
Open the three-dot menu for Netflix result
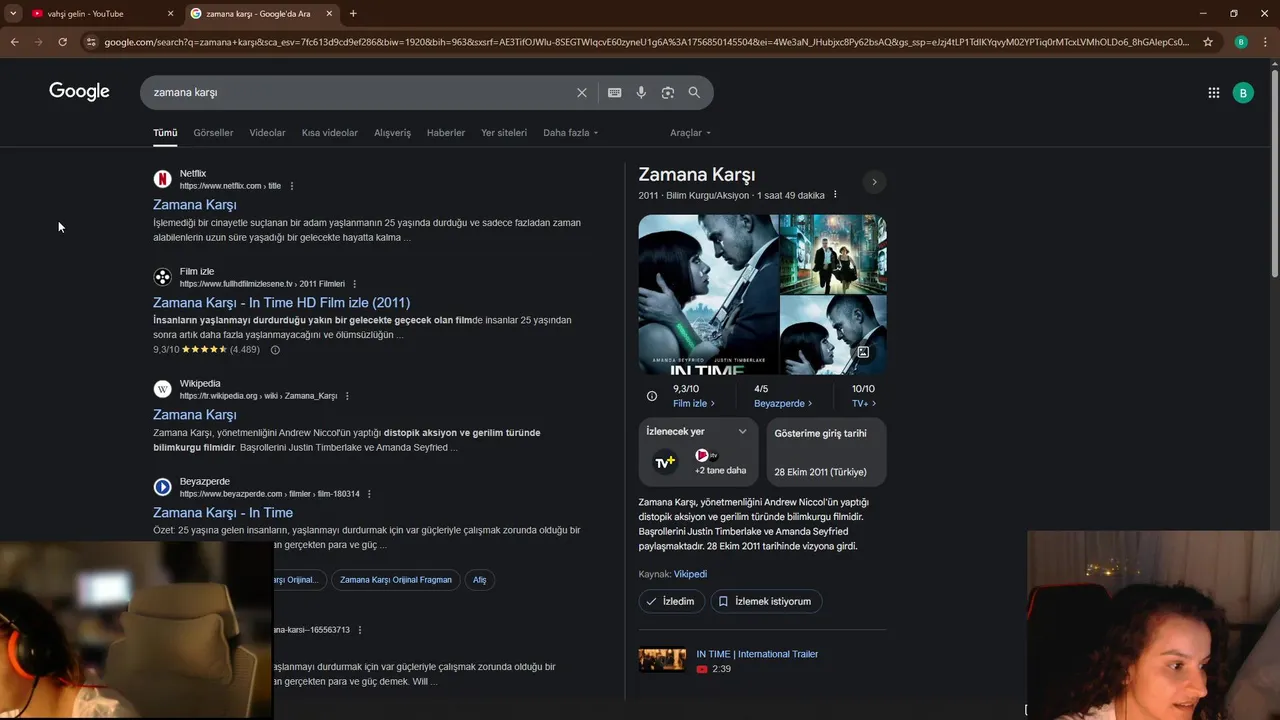tap(292, 186)
